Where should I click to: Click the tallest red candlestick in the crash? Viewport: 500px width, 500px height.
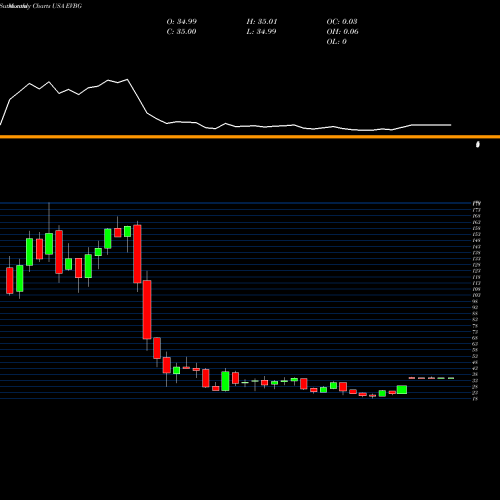click(147, 310)
